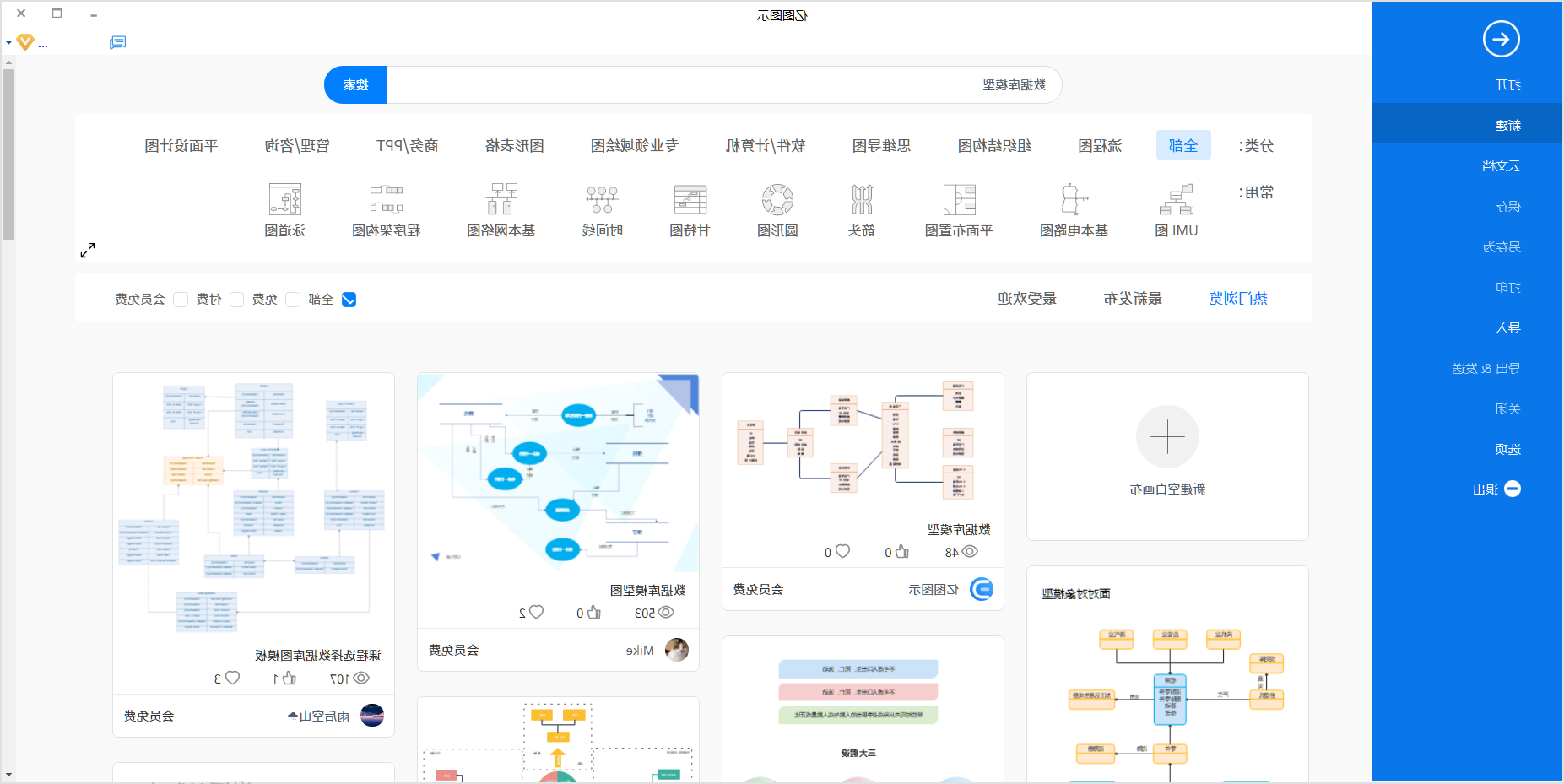1564x784 pixels.
Task: Select the 组织结构图 category
Action: click(x=994, y=146)
